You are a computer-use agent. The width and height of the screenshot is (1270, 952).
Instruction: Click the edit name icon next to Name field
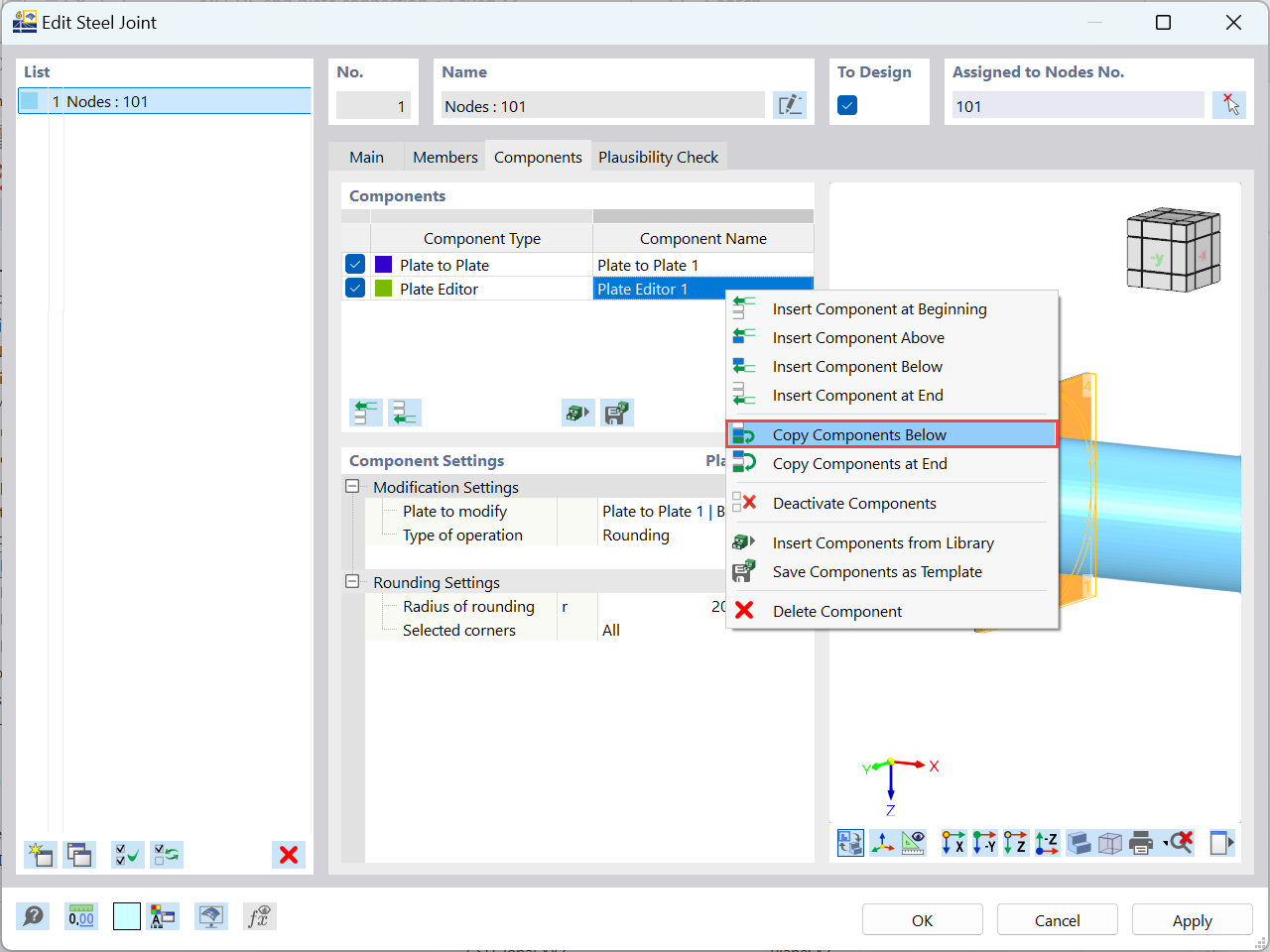[x=790, y=105]
